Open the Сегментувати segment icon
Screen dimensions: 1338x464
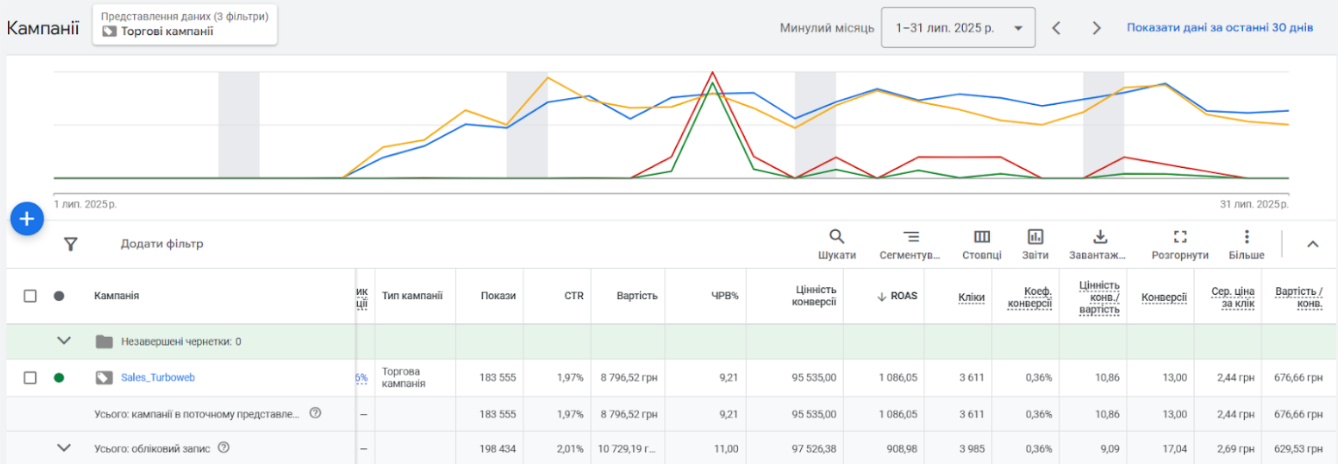pos(910,237)
